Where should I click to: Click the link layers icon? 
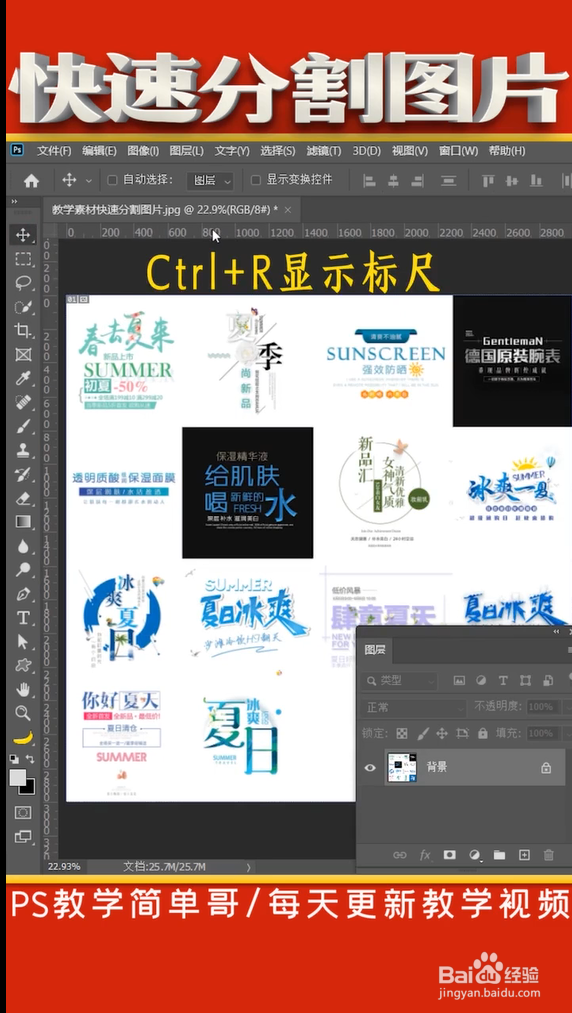coord(399,855)
